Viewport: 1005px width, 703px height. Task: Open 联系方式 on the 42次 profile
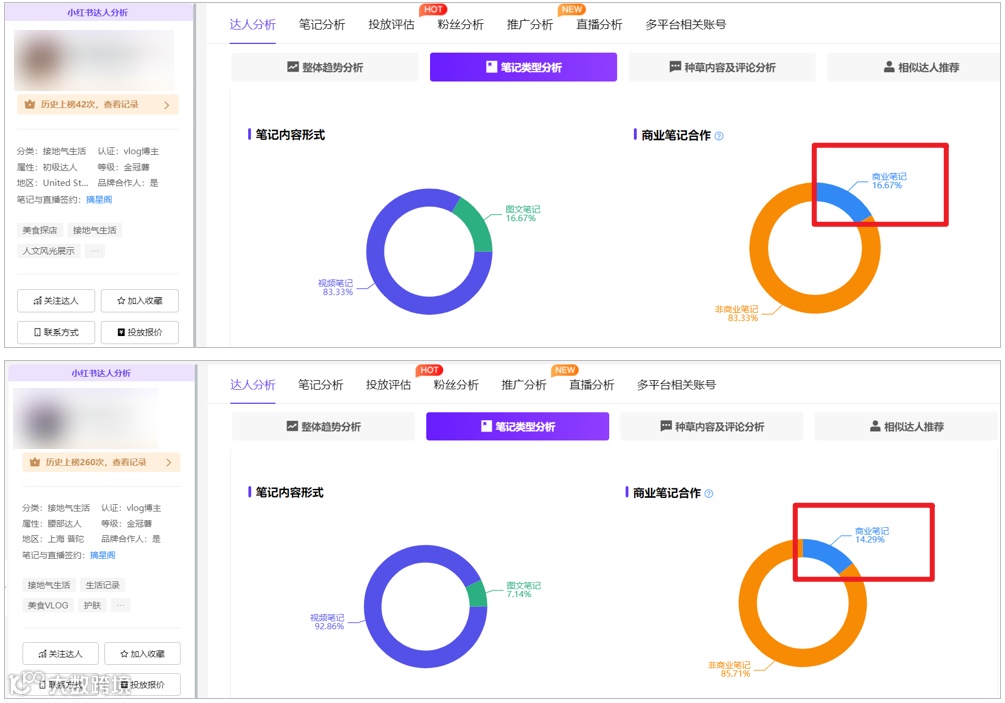(x=56, y=332)
